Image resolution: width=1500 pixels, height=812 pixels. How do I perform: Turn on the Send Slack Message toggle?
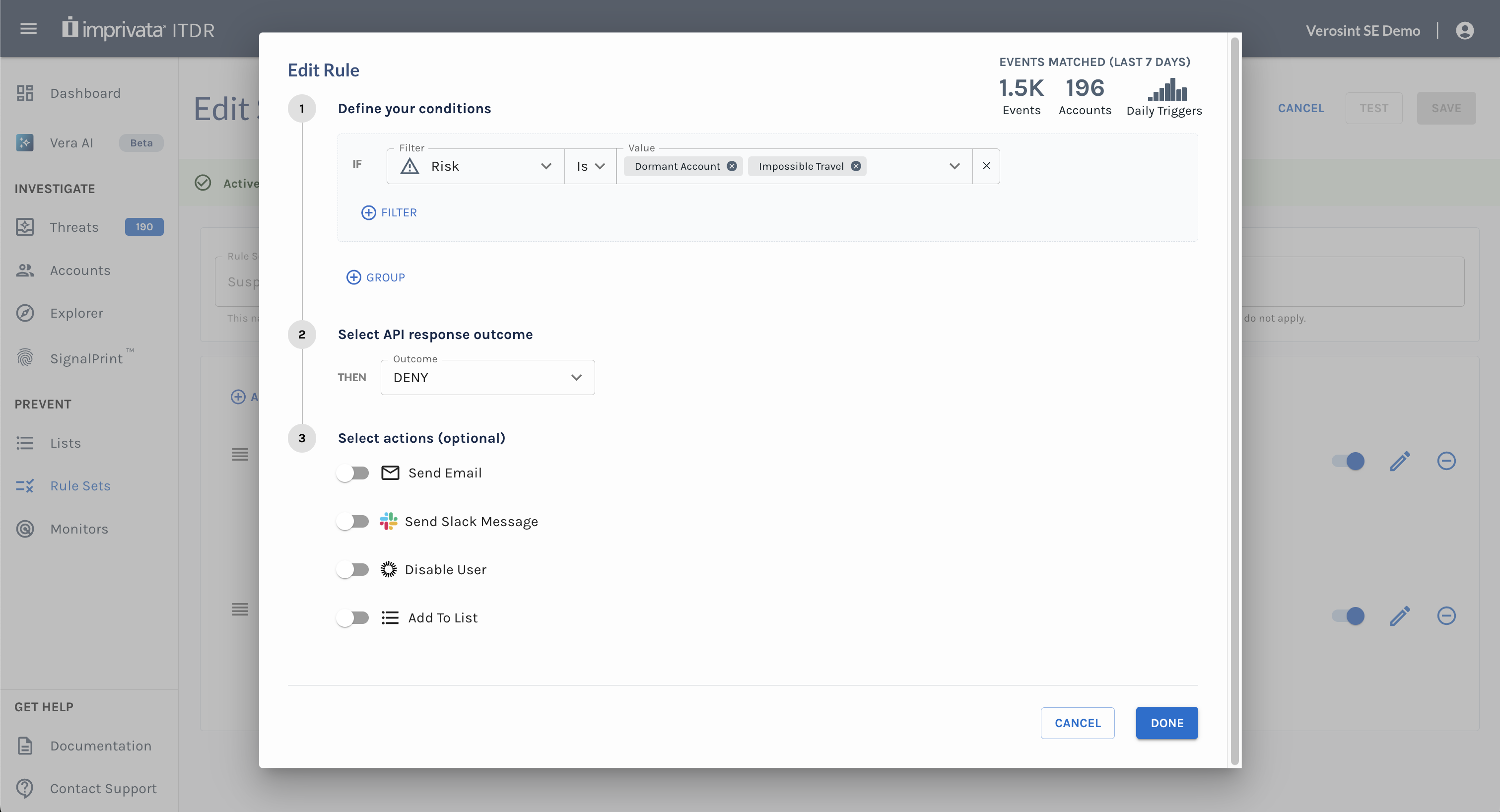tap(353, 522)
